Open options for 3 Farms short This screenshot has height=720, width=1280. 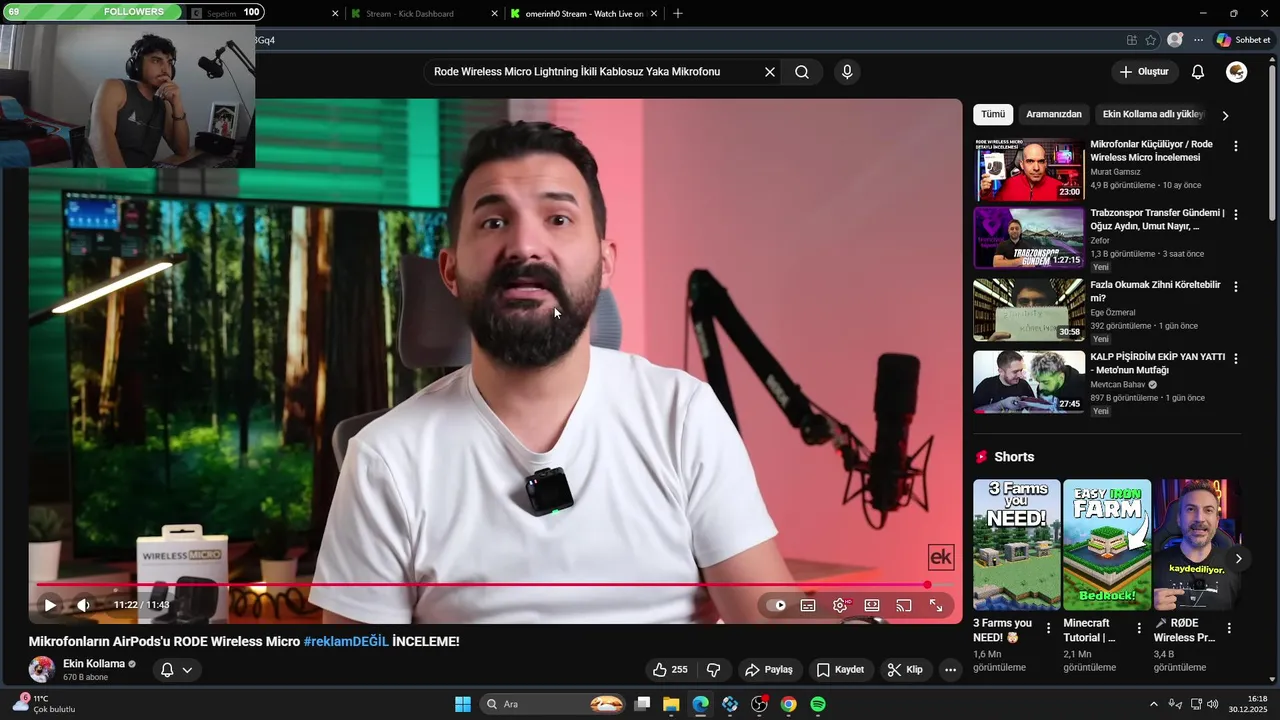(x=1049, y=628)
